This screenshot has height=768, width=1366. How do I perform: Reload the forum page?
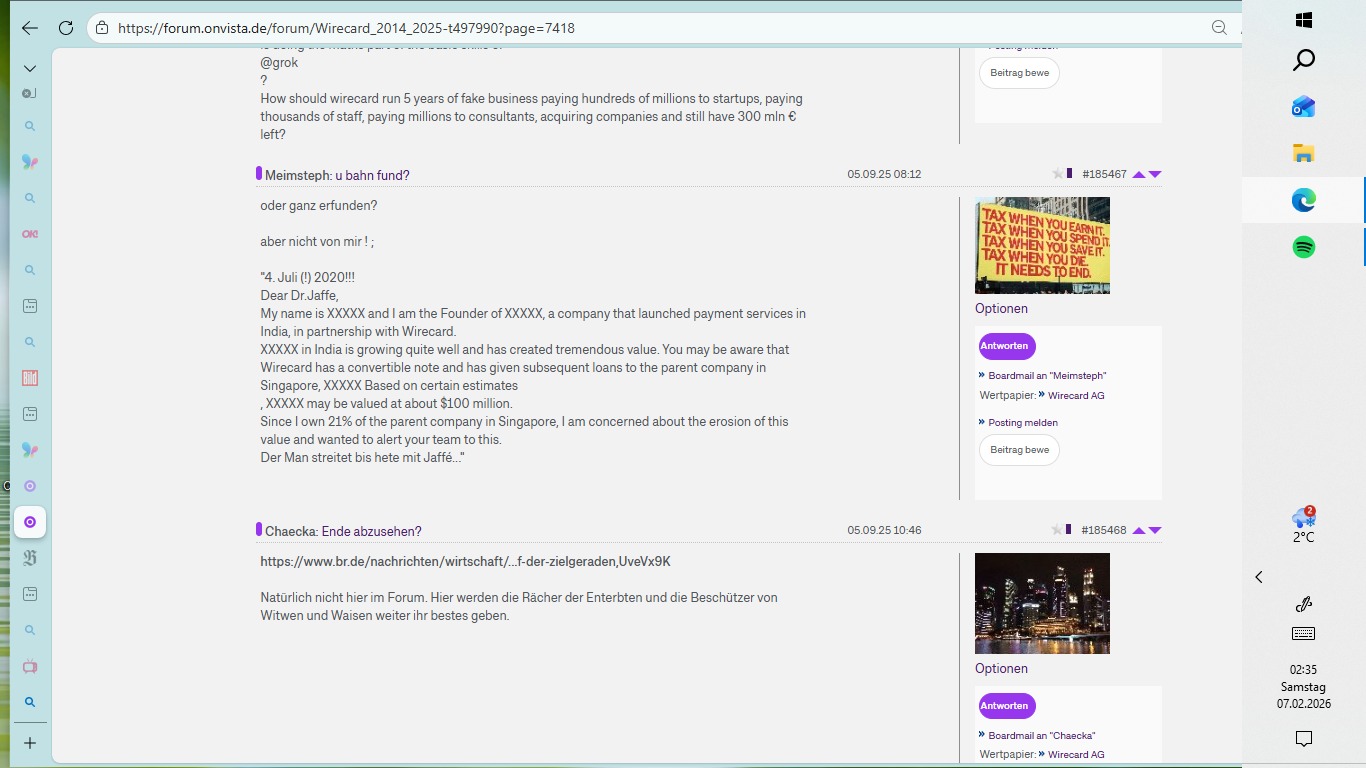(x=66, y=28)
